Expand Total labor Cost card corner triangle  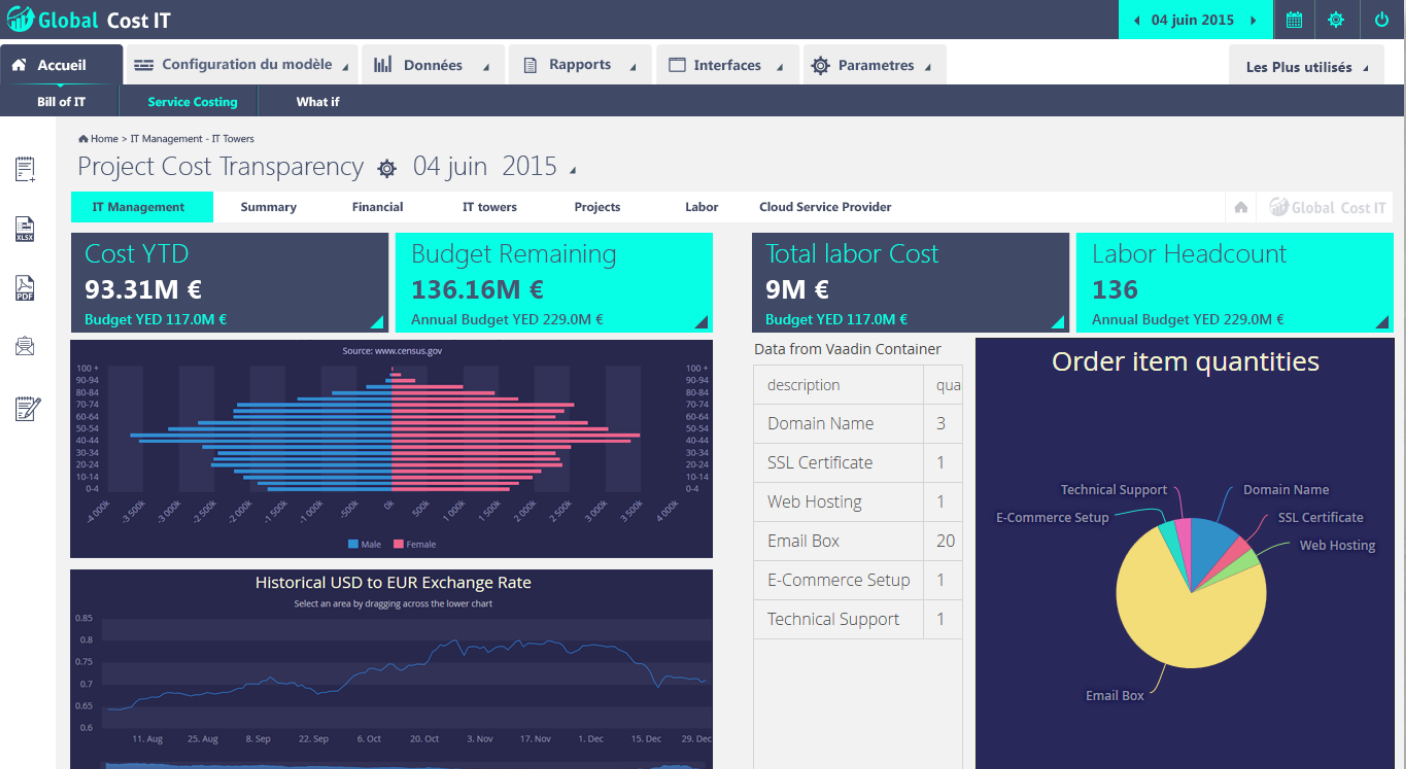1058,322
